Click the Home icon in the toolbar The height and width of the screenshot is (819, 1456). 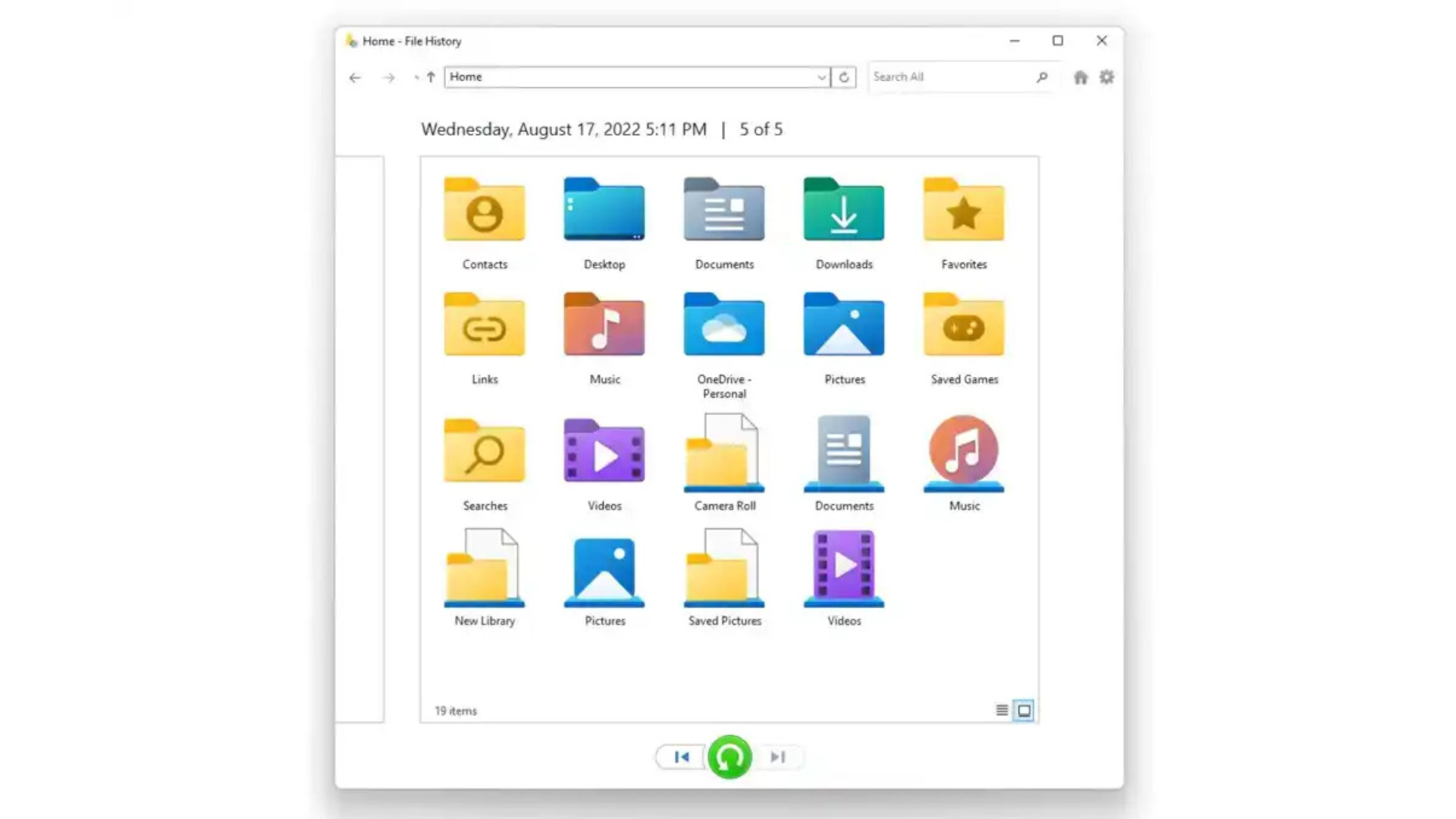pos(1080,77)
